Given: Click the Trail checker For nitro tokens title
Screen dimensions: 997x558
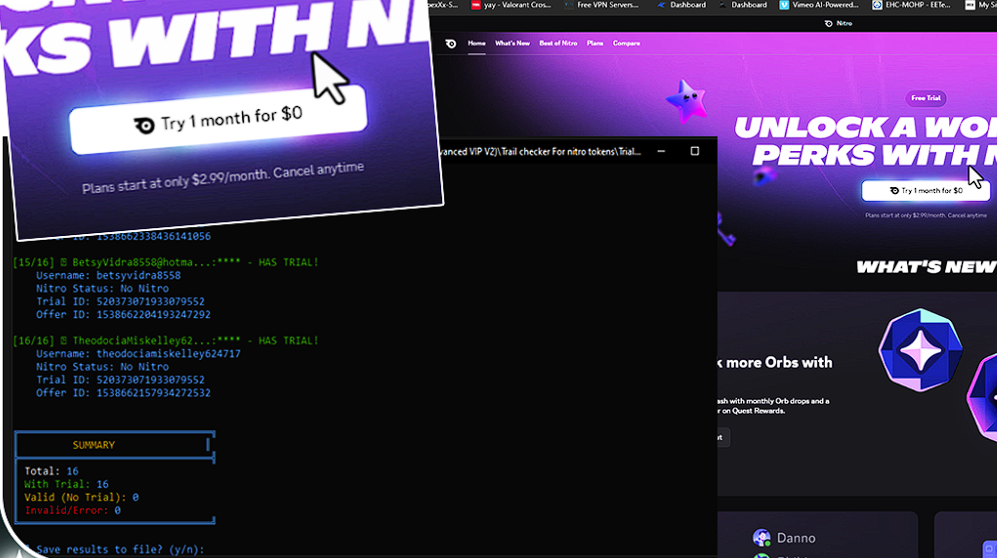Looking at the screenshot, I should coord(542,152).
